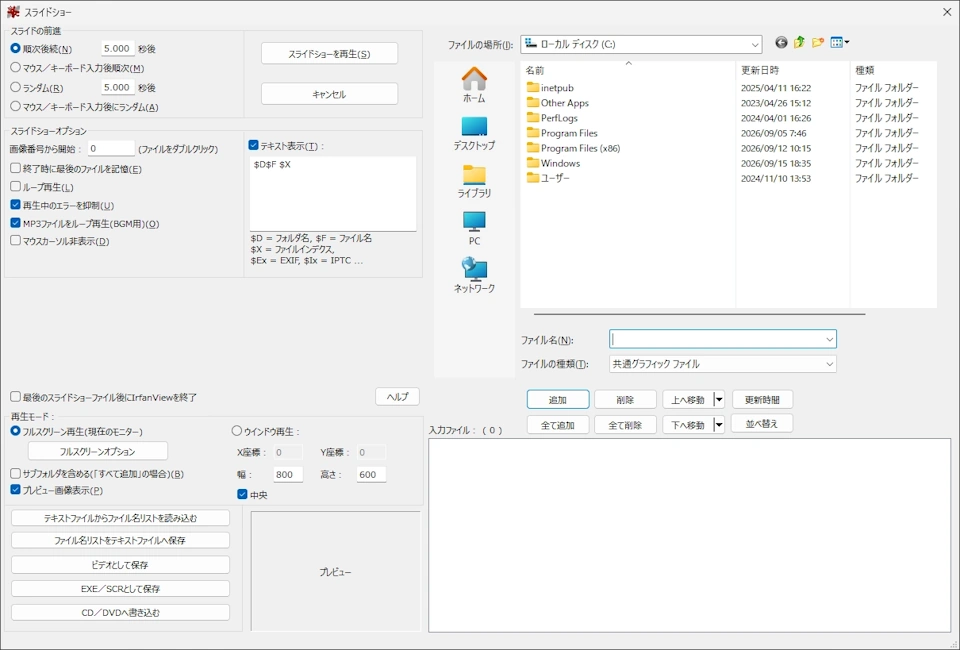This screenshot has height=650, width=960.
Task: Select マウス/キーボード入力後順次 radio button
Action: [x=15, y=68]
